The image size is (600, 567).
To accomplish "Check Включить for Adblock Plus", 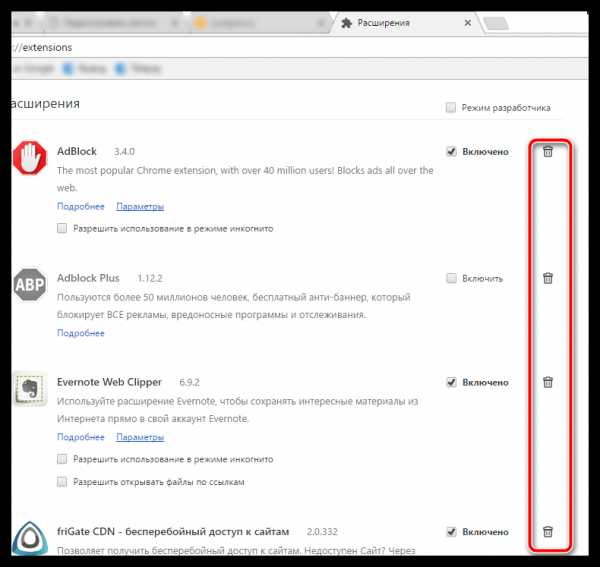I will [x=452, y=278].
